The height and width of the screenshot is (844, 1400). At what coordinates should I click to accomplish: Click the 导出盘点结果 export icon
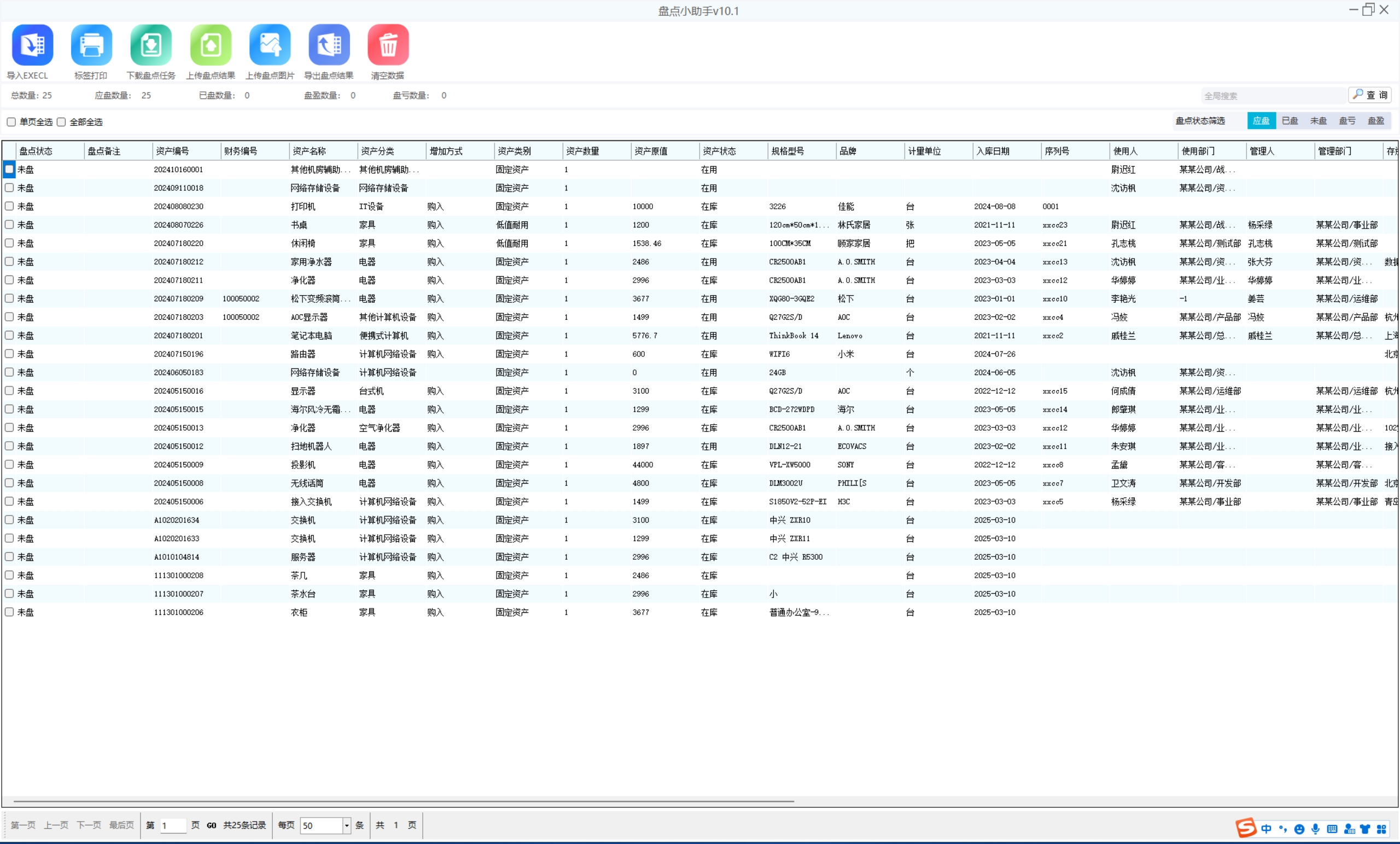[329, 45]
